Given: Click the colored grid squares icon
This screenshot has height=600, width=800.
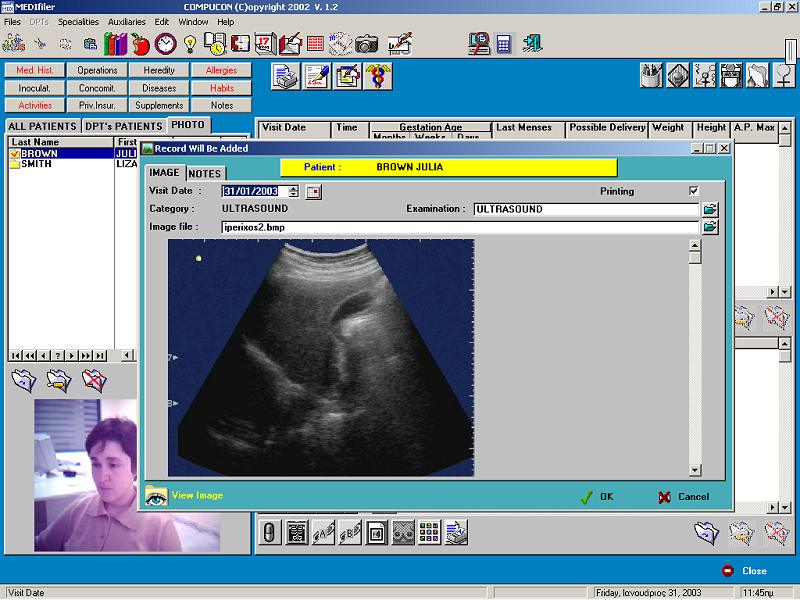Looking at the screenshot, I should pyautogui.click(x=429, y=534).
